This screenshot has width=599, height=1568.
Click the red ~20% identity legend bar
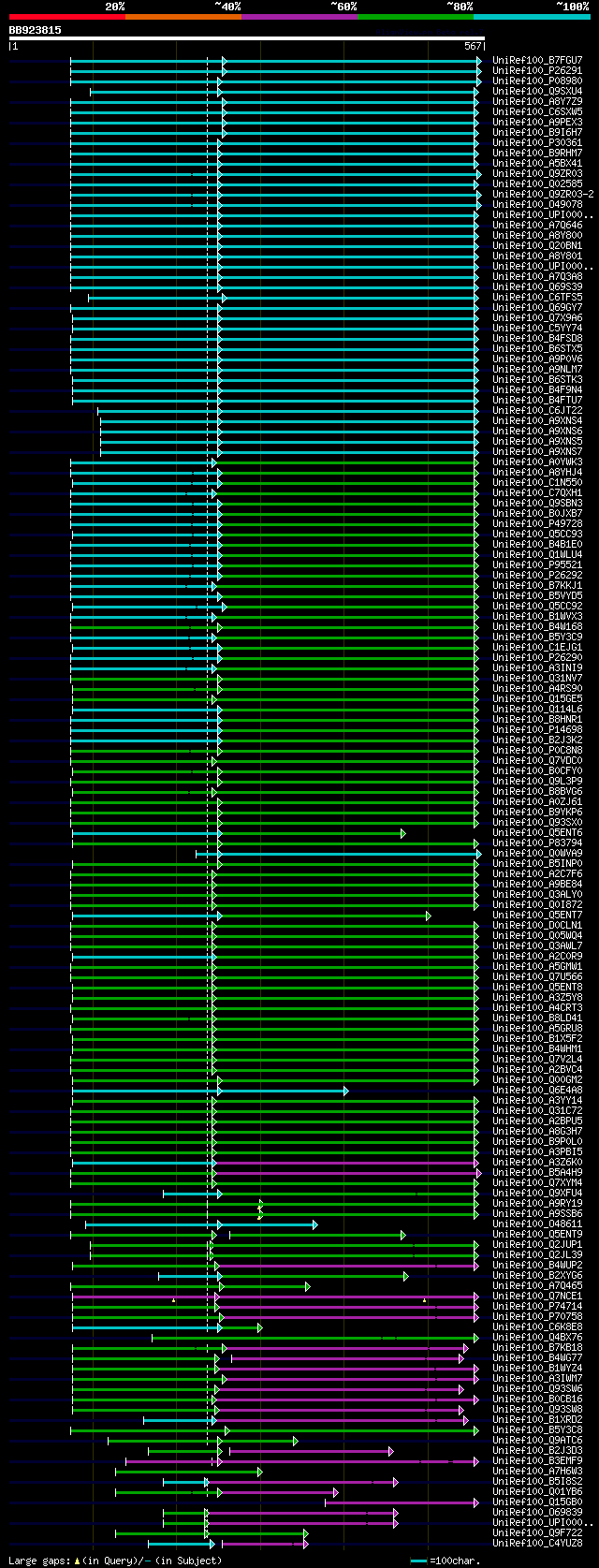point(67,17)
